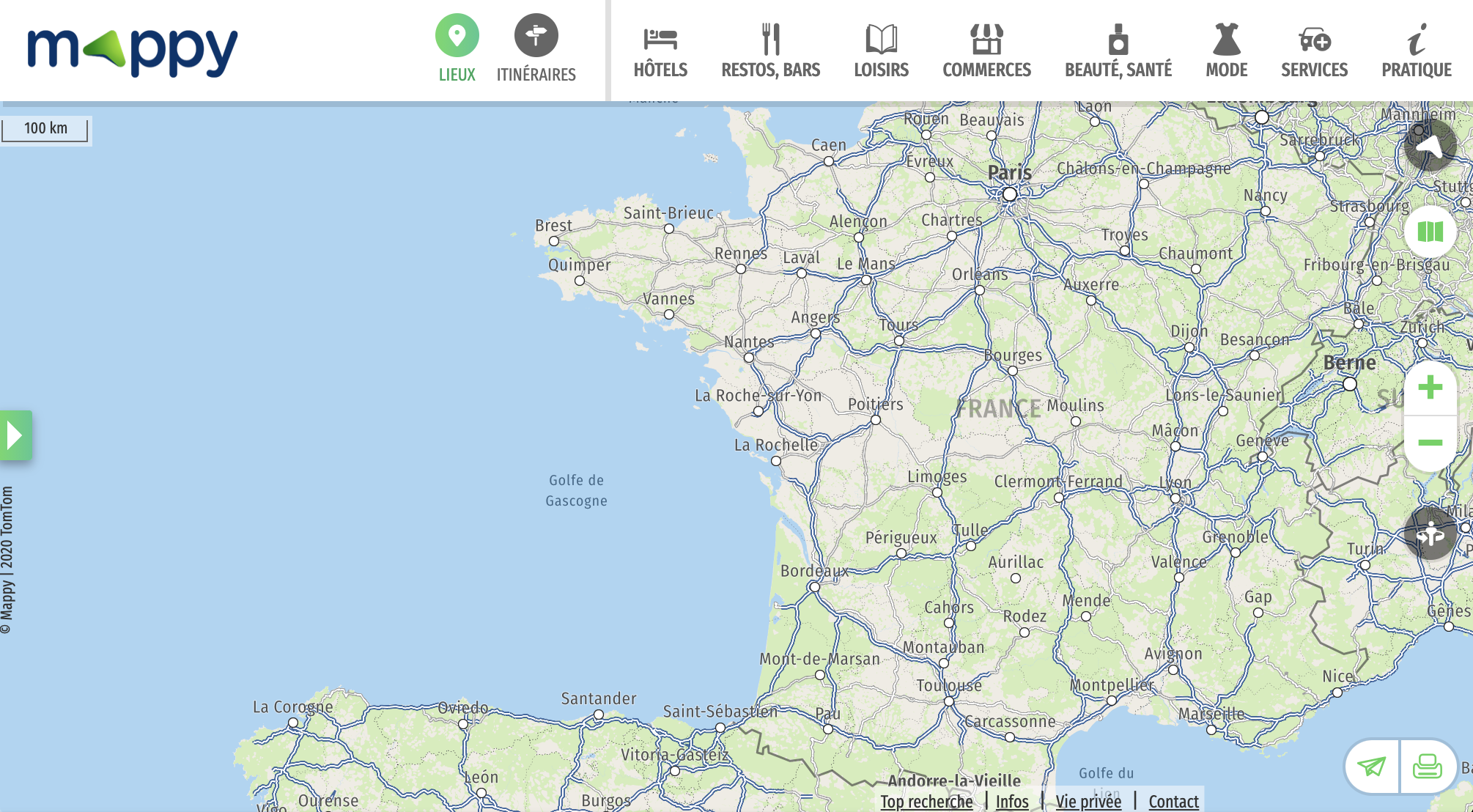Expand the left side panel arrow
Screen dimensions: 1473x812
[15, 435]
